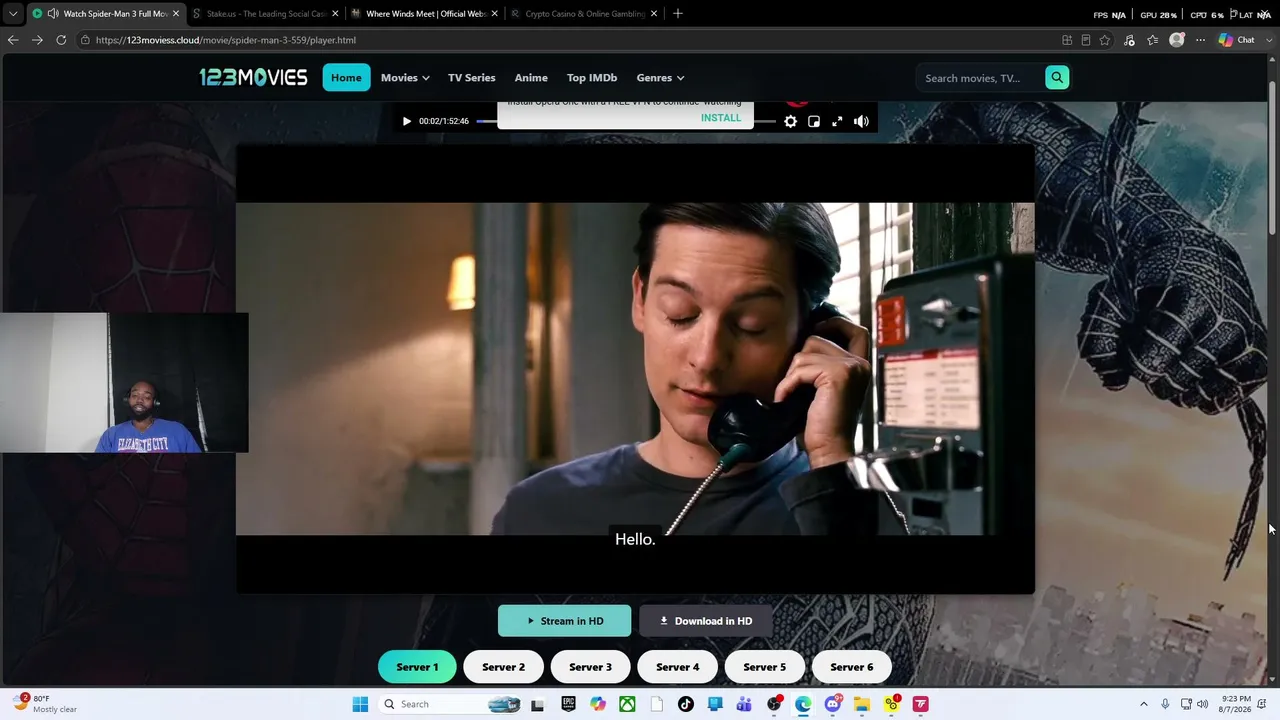Open File Explorer from the taskbar

pos(862,704)
